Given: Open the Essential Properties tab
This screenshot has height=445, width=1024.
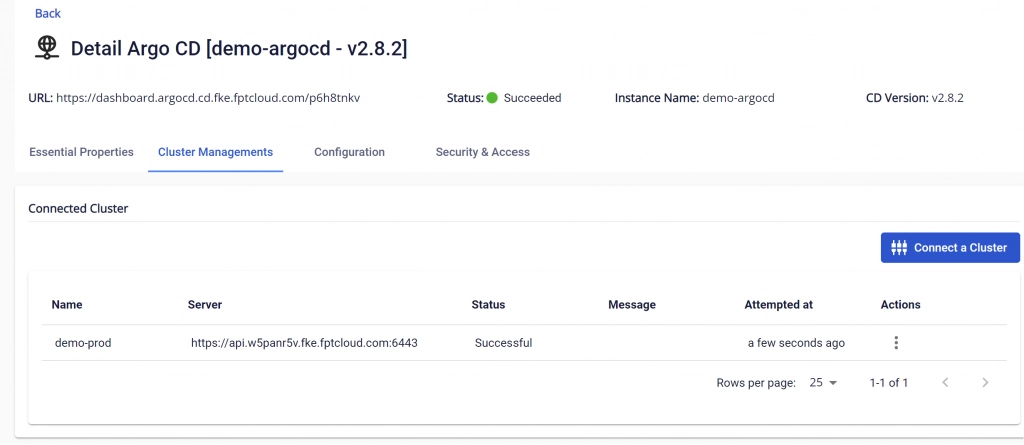Looking at the screenshot, I should 82,152.
